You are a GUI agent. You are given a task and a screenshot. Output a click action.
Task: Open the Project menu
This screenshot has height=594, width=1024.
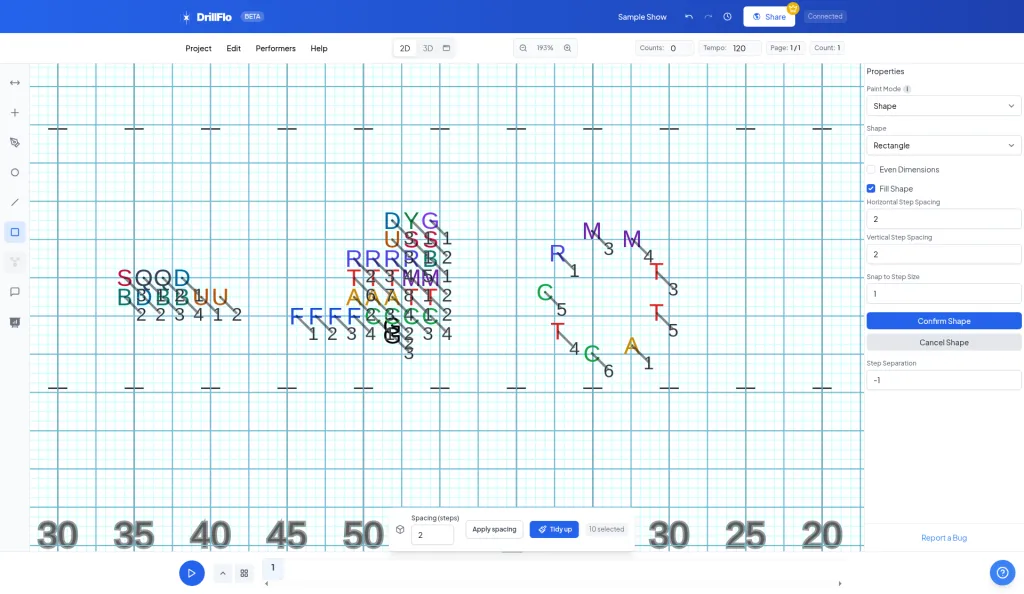point(198,48)
